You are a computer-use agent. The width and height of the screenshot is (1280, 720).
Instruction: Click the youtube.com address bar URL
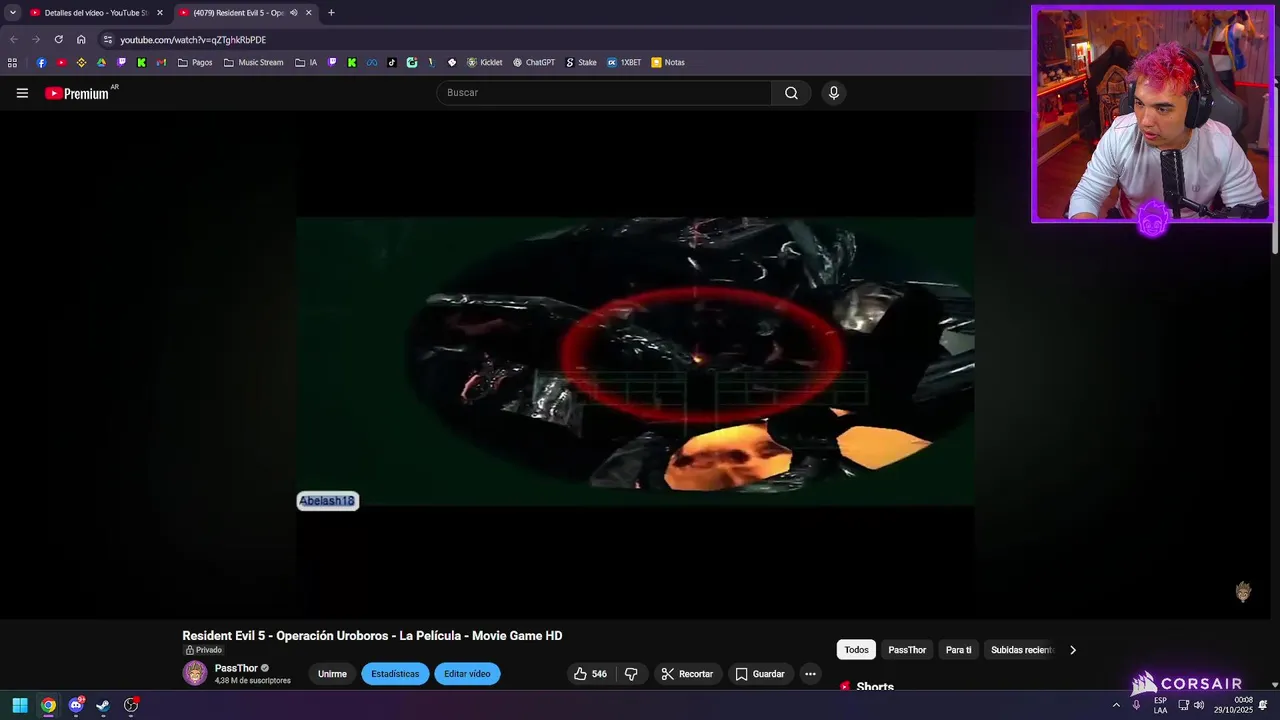tap(193, 40)
